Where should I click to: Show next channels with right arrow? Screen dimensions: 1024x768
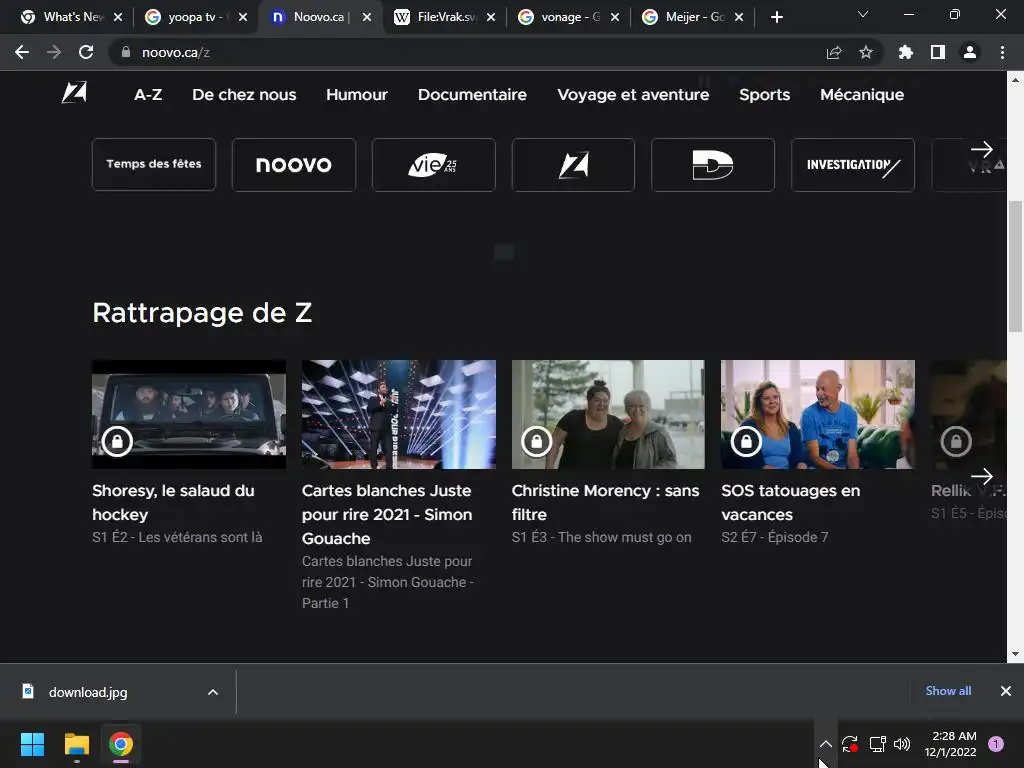pos(982,150)
